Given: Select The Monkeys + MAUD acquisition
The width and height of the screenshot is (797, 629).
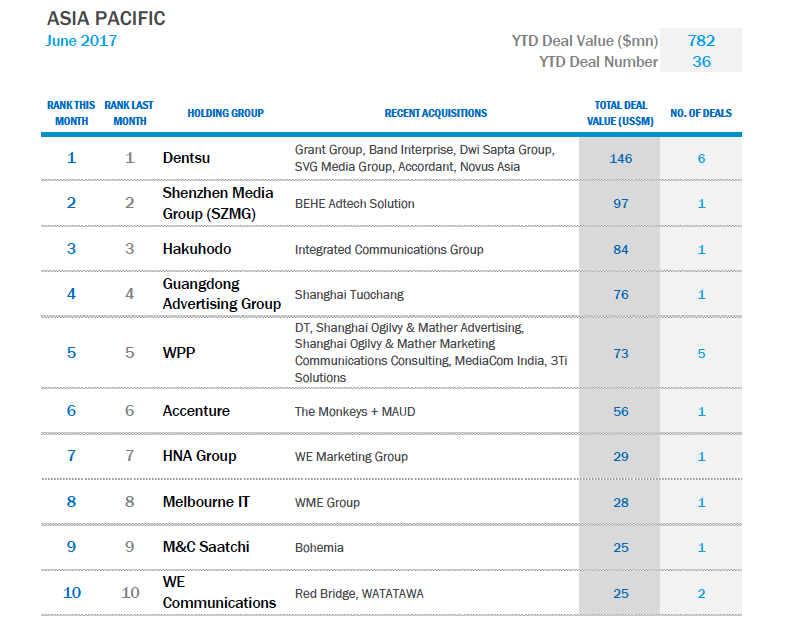Looking at the screenshot, I should click(356, 411).
